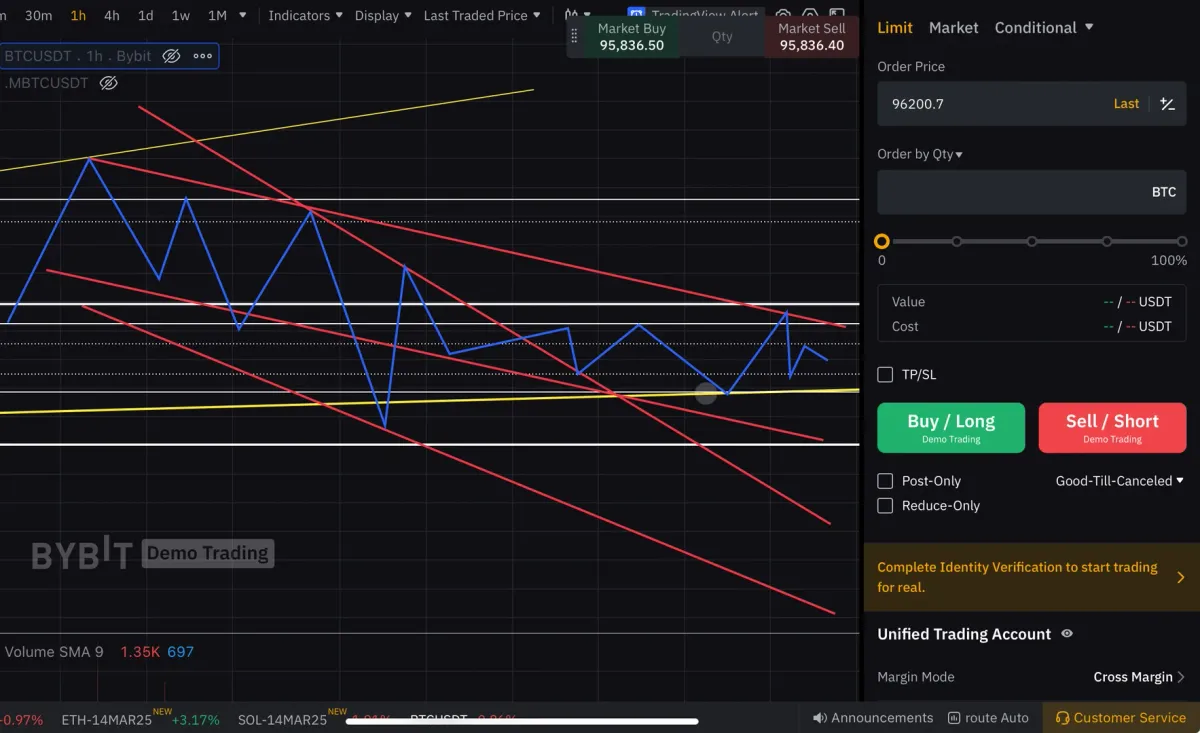Click the Volume SMA 9 indicator label
Screen dimensions: 1200x733
[x=54, y=652]
